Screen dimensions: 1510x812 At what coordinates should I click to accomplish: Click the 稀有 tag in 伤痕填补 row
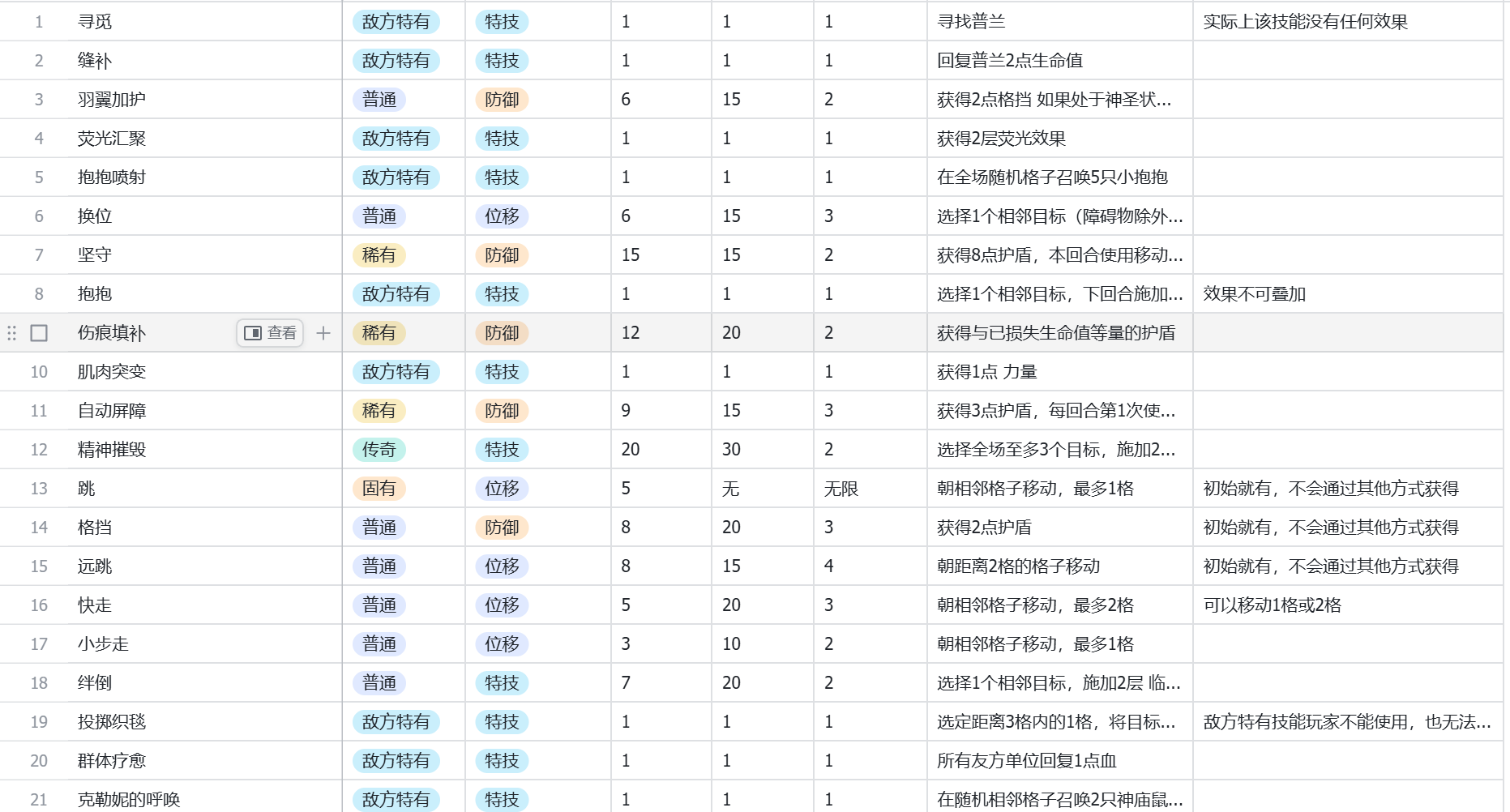click(x=379, y=333)
